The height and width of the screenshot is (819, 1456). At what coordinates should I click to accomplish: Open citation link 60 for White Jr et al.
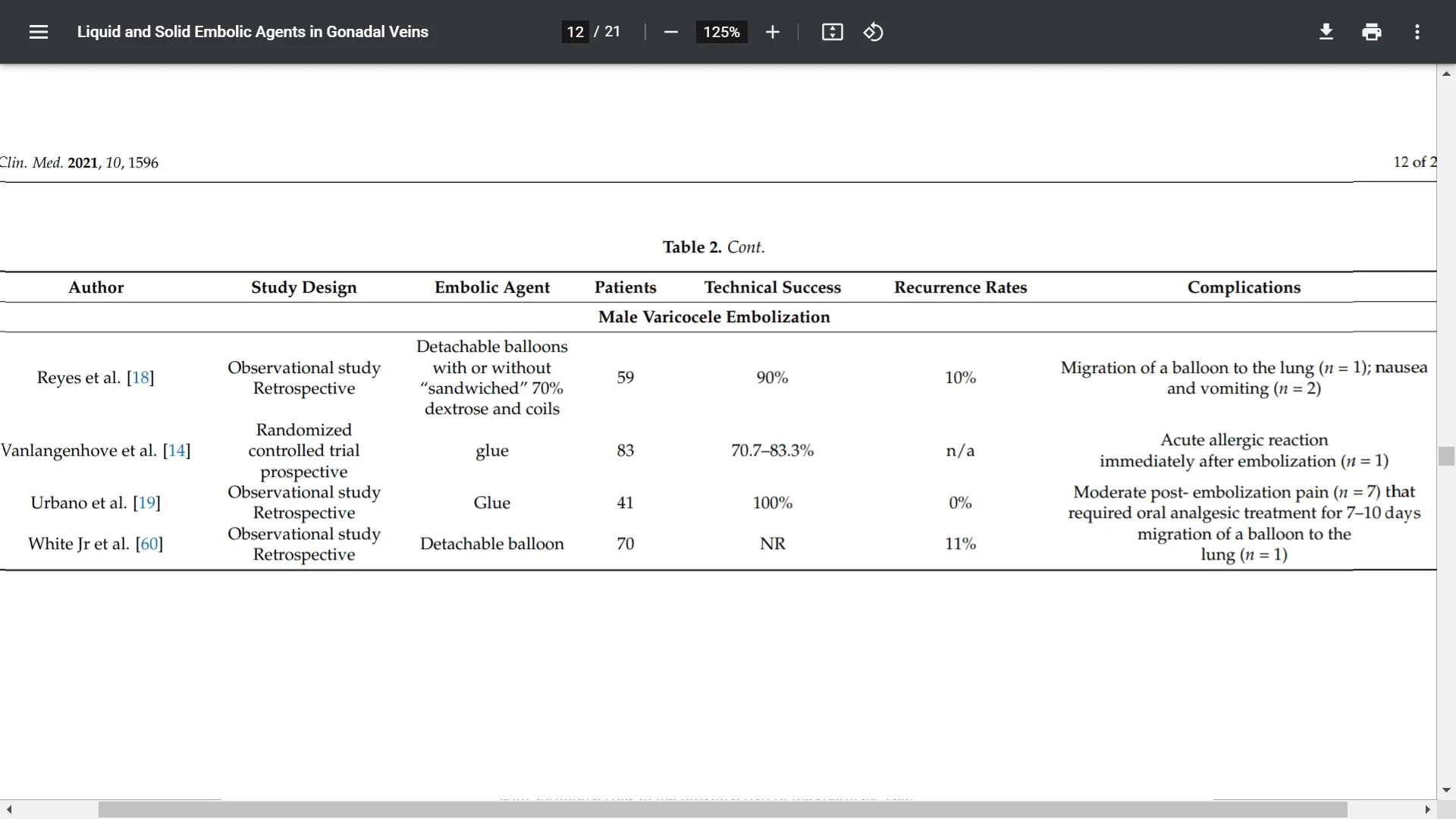pos(149,544)
